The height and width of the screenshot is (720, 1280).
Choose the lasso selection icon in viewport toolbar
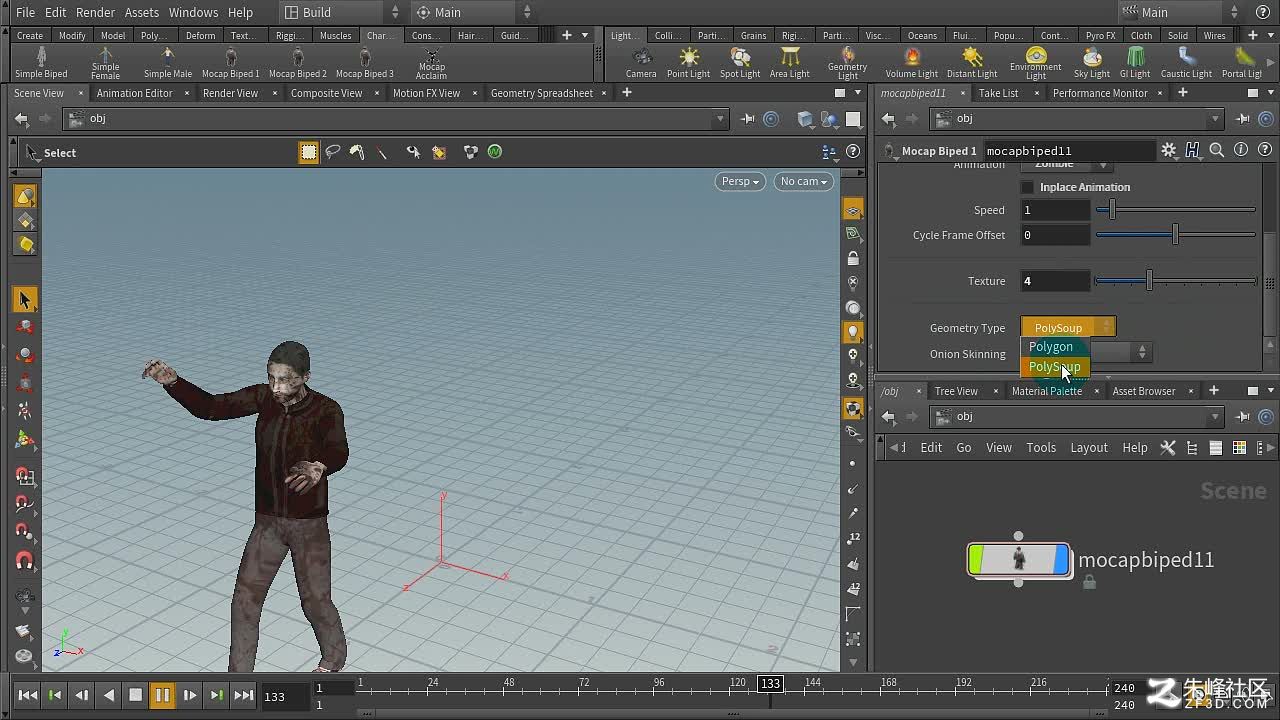(x=333, y=152)
